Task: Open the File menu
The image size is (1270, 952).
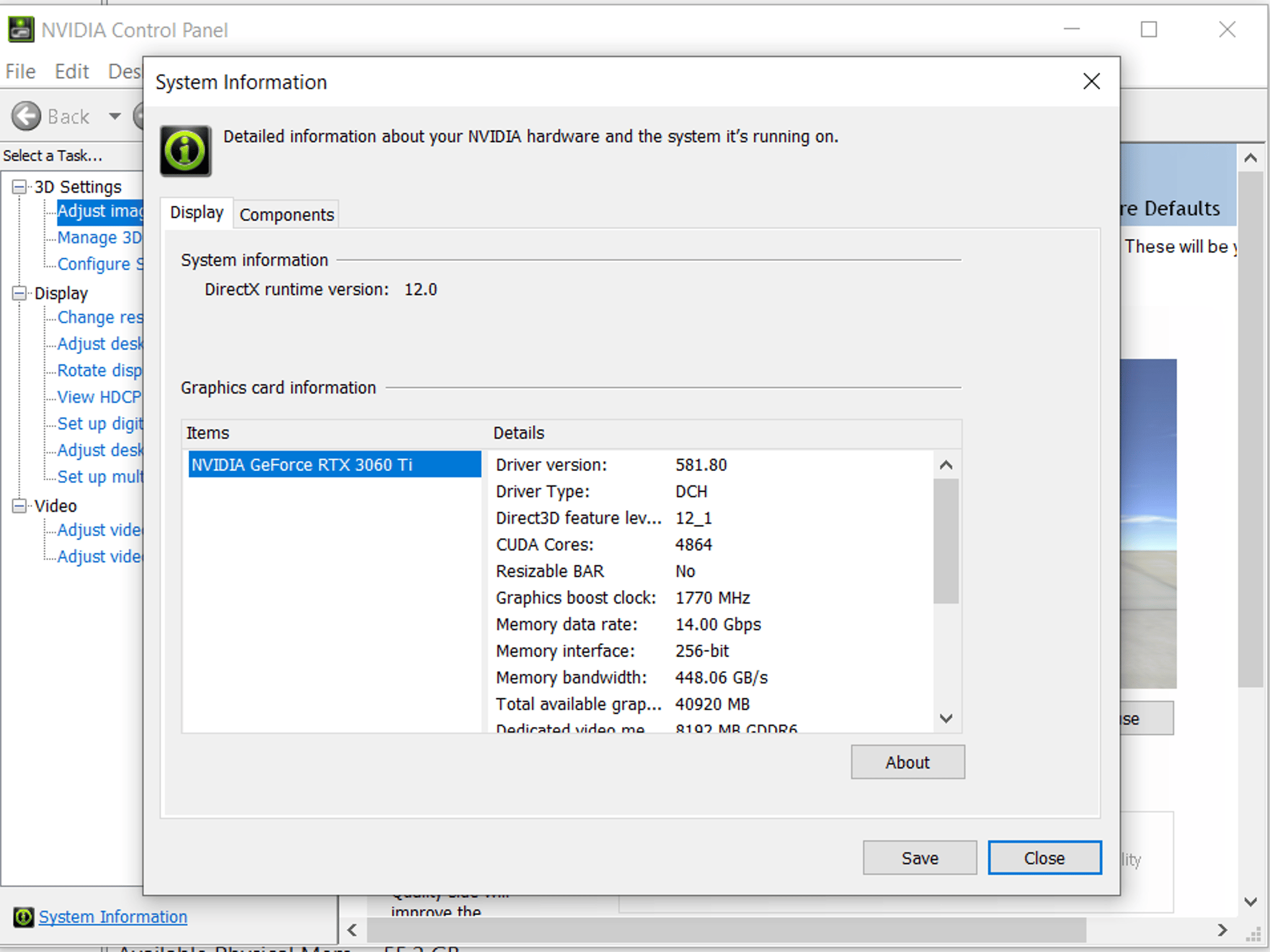Action: 20,71
